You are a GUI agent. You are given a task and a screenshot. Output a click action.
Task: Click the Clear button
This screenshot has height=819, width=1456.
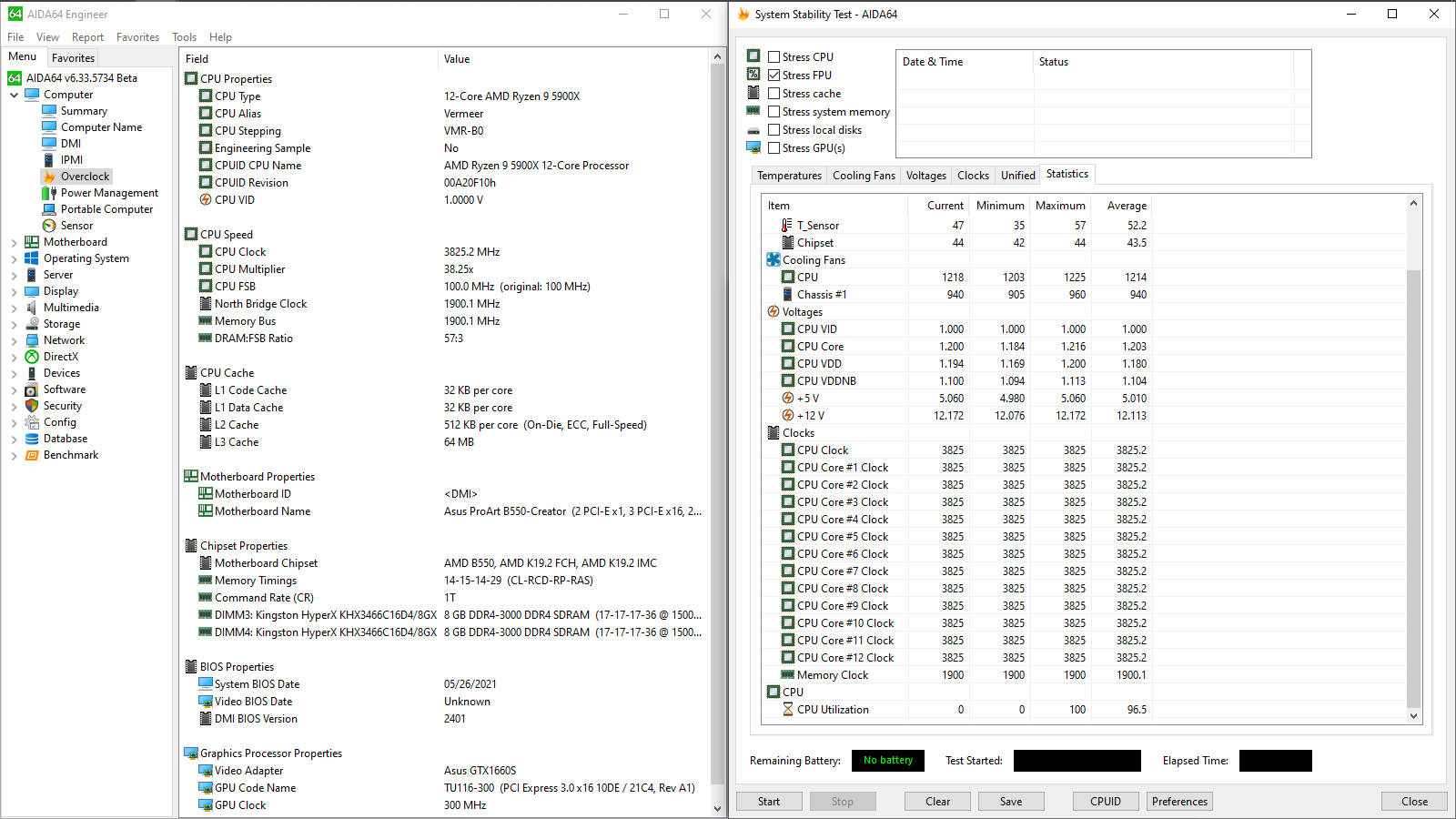coord(937,802)
